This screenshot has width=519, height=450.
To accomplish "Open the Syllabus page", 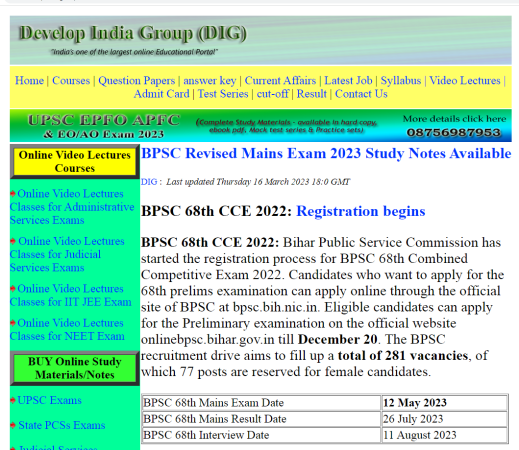I will [401, 80].
